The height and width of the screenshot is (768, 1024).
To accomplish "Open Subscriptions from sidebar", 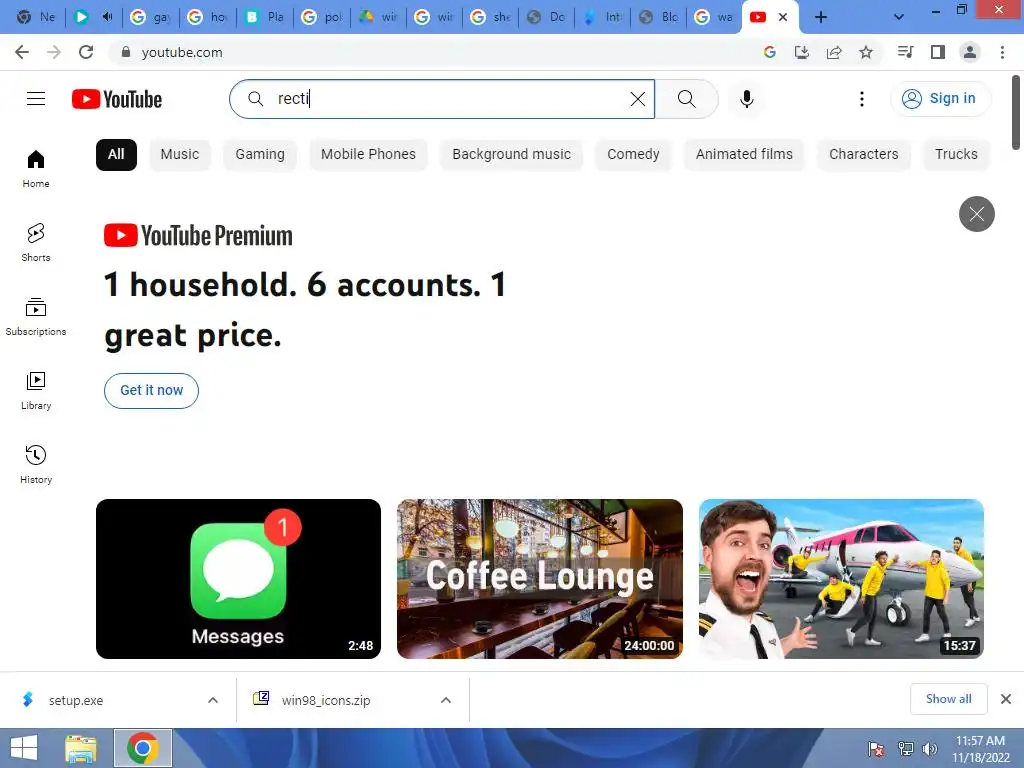I will pyautogui.click(x=36, y=316).
